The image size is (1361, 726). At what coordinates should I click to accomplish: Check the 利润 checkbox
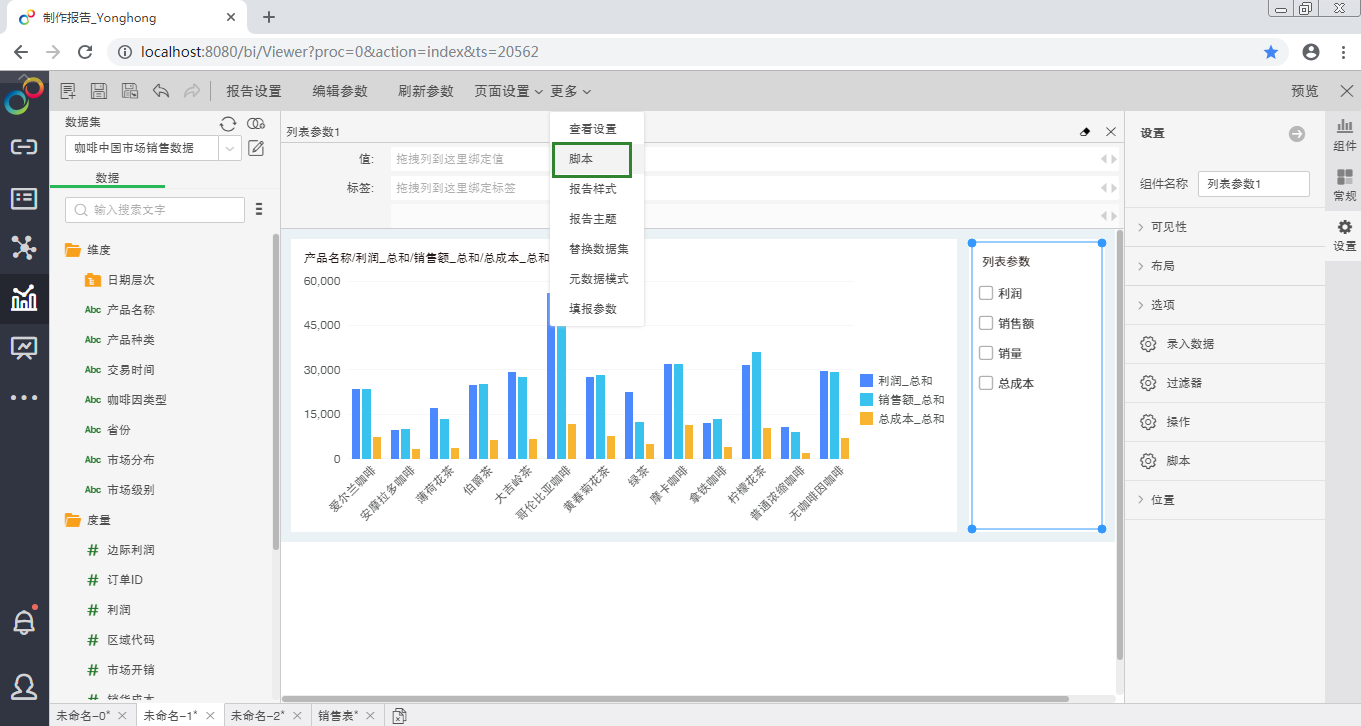[x=986, y=293]
